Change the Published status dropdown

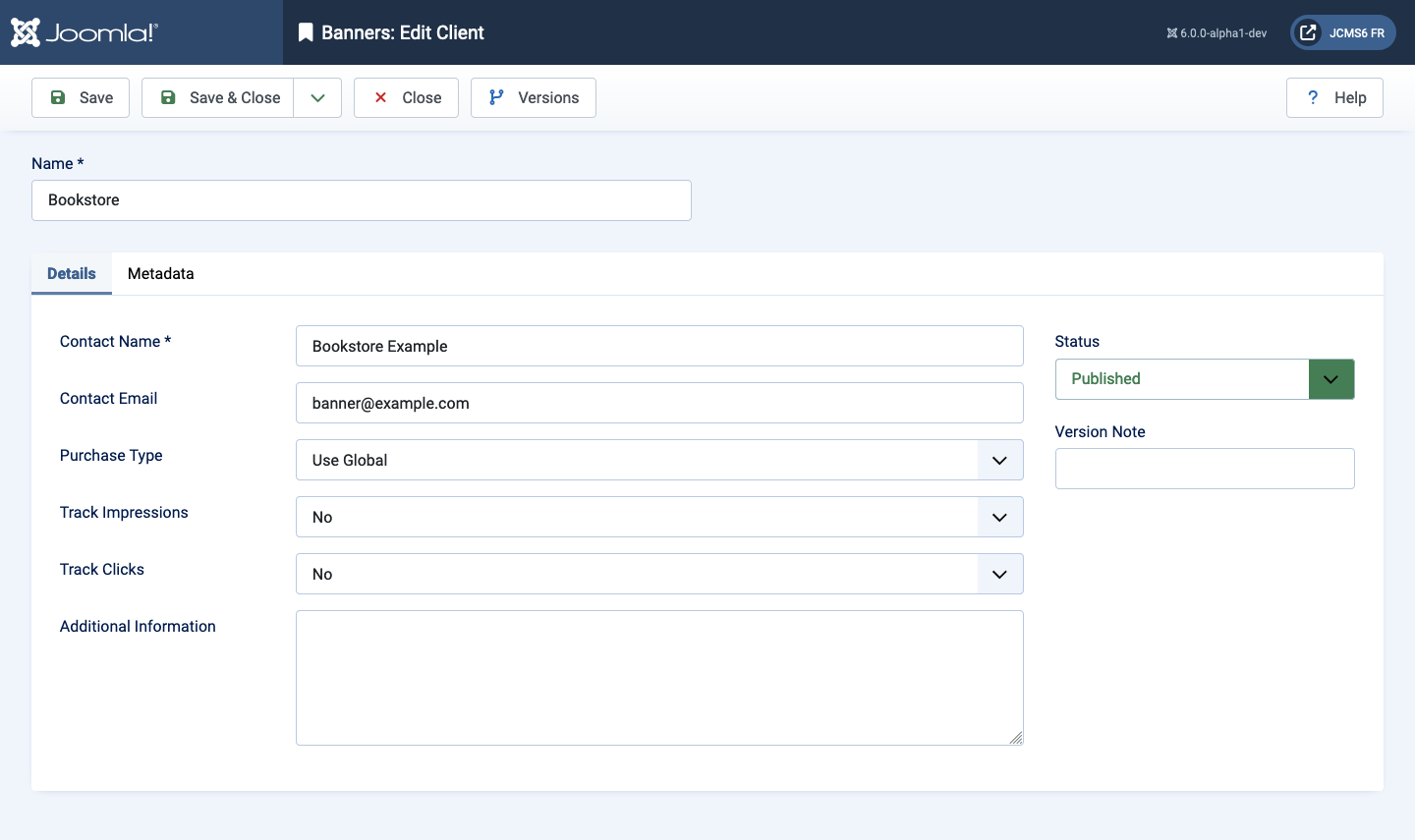pos(1205,379)
